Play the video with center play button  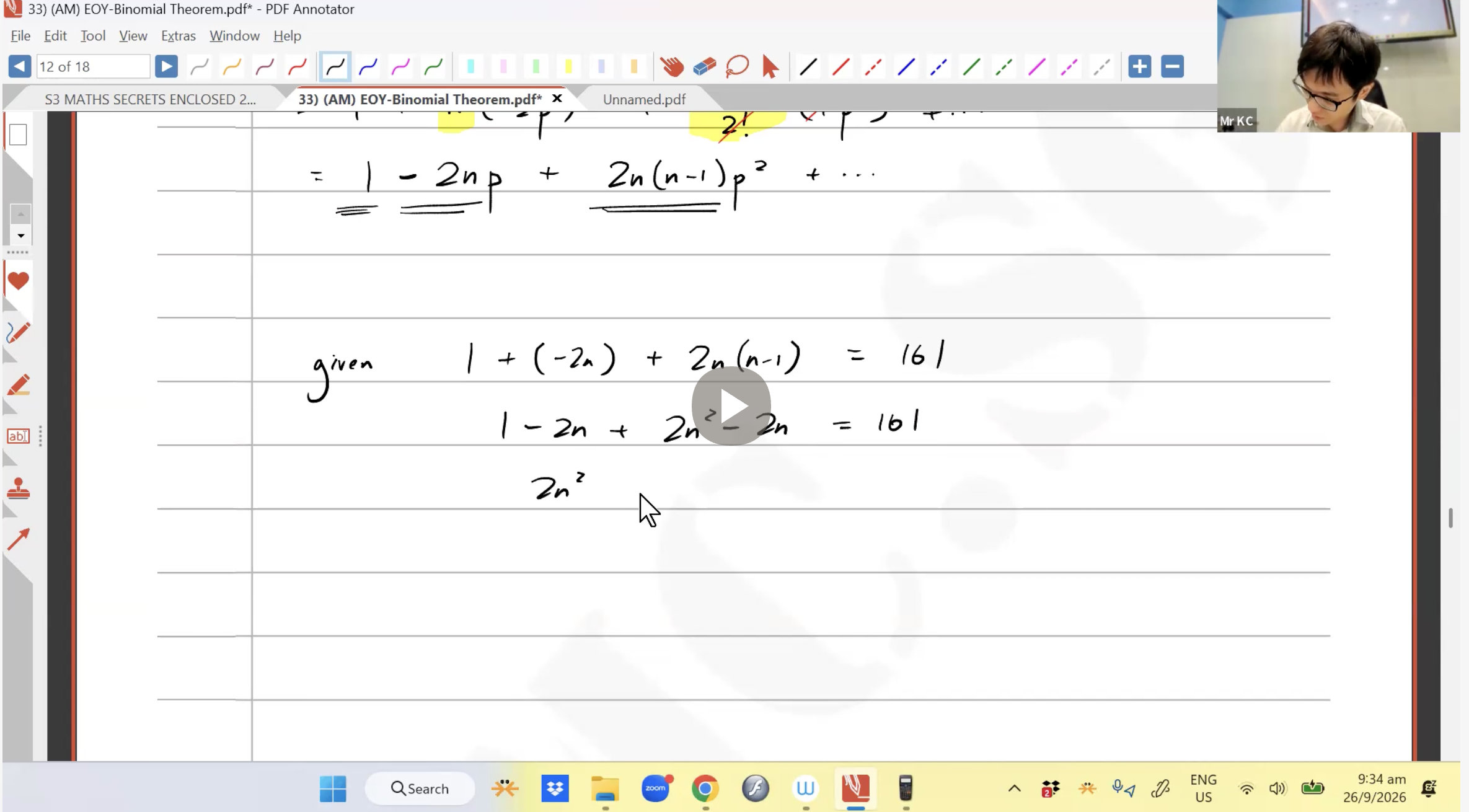[731, 406]
